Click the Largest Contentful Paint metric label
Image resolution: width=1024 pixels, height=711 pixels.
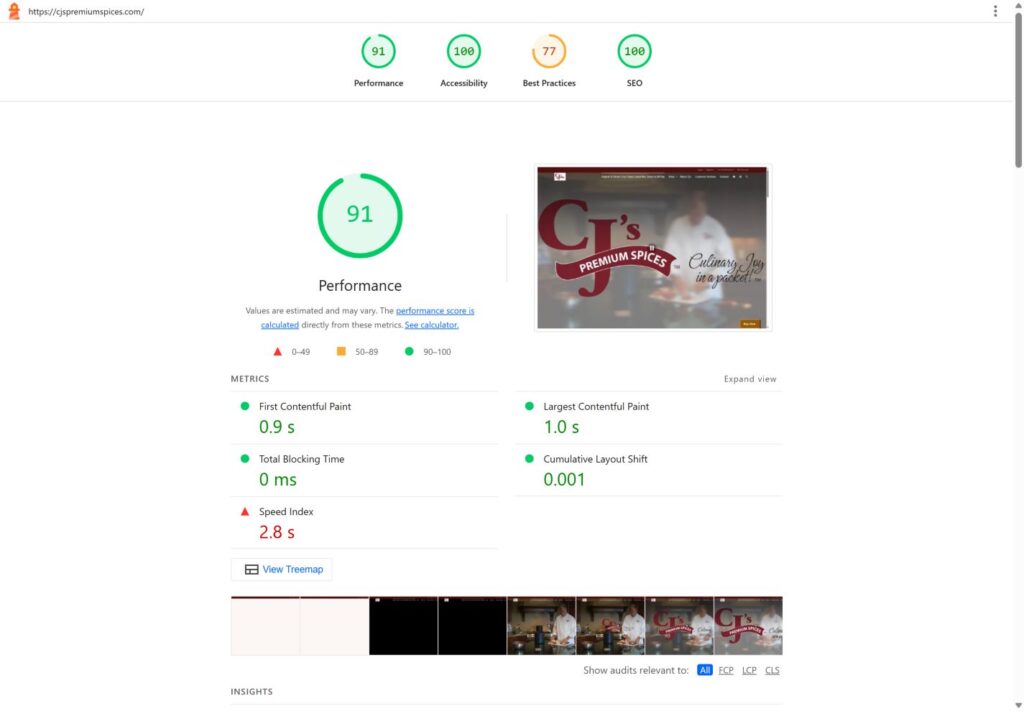point(596,406)
